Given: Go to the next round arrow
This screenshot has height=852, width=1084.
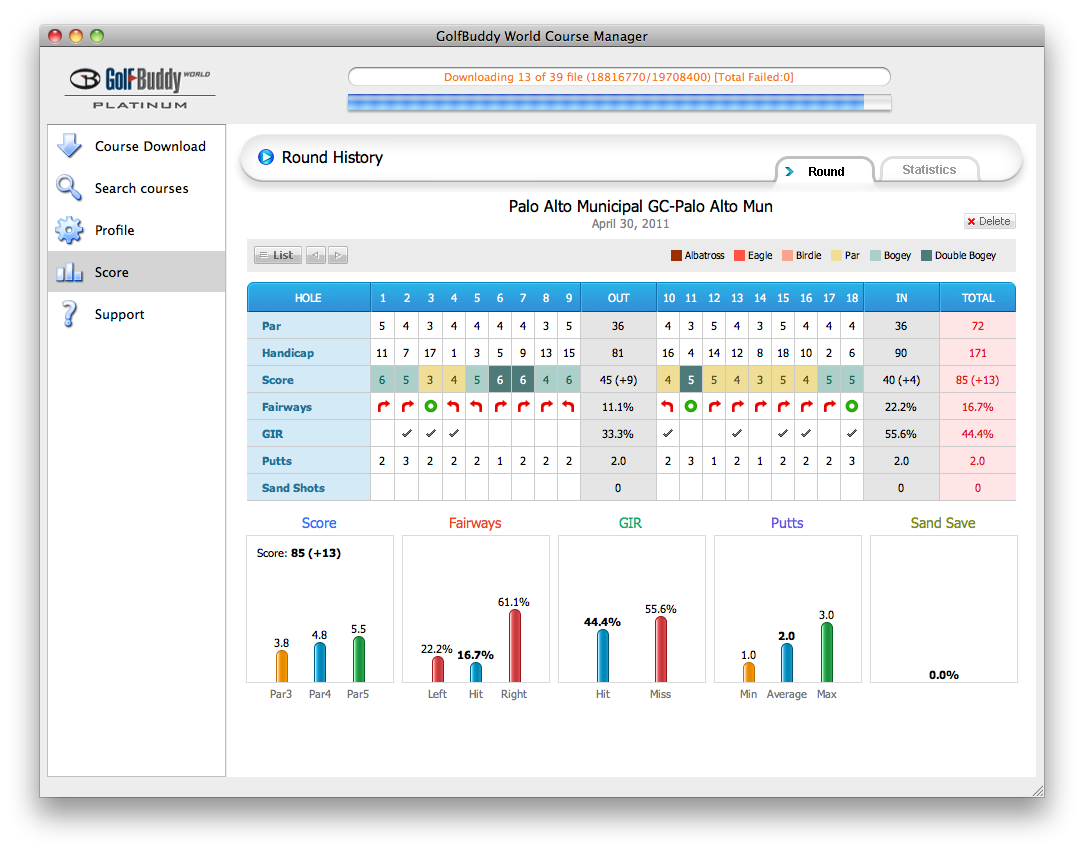Looking at the screenshot, I should point(338,256).
